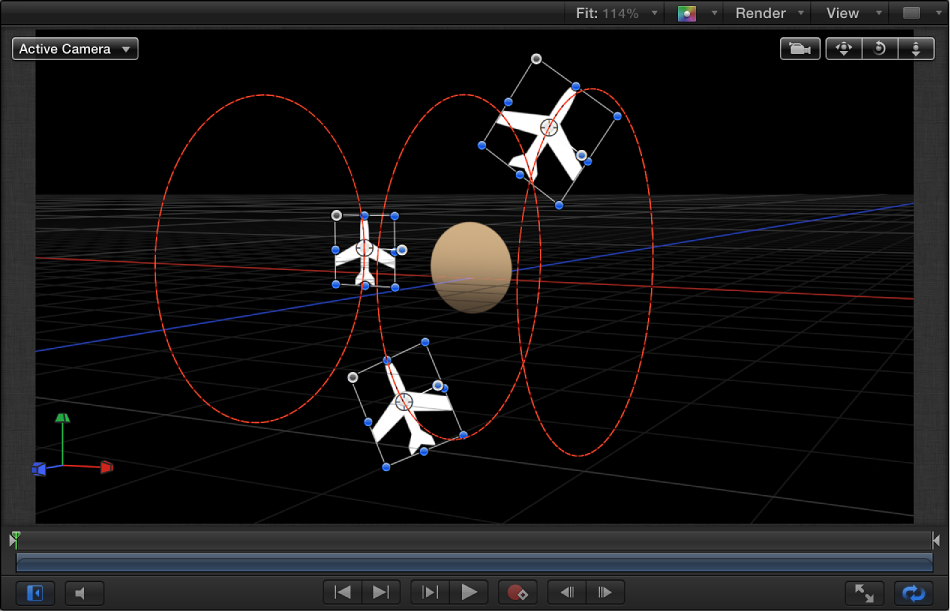Select the Dolly 3D view tool

917,48
